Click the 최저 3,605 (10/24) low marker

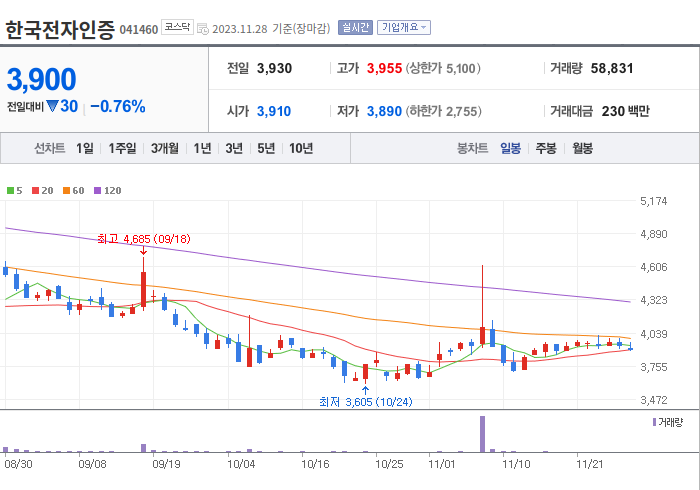click(366, 402)
